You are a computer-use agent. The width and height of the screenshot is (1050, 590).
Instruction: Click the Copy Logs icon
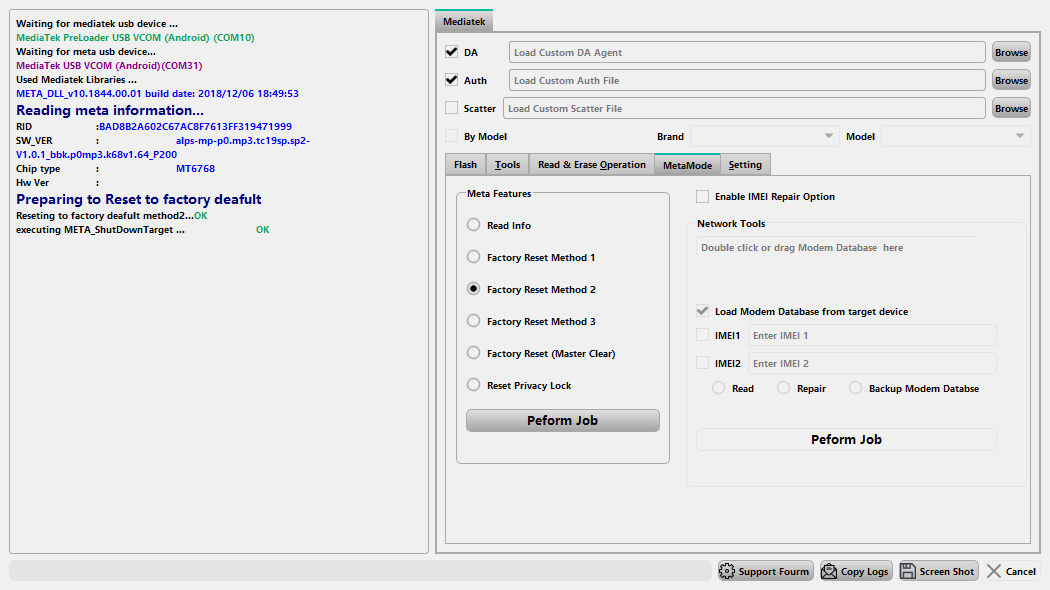829,571
